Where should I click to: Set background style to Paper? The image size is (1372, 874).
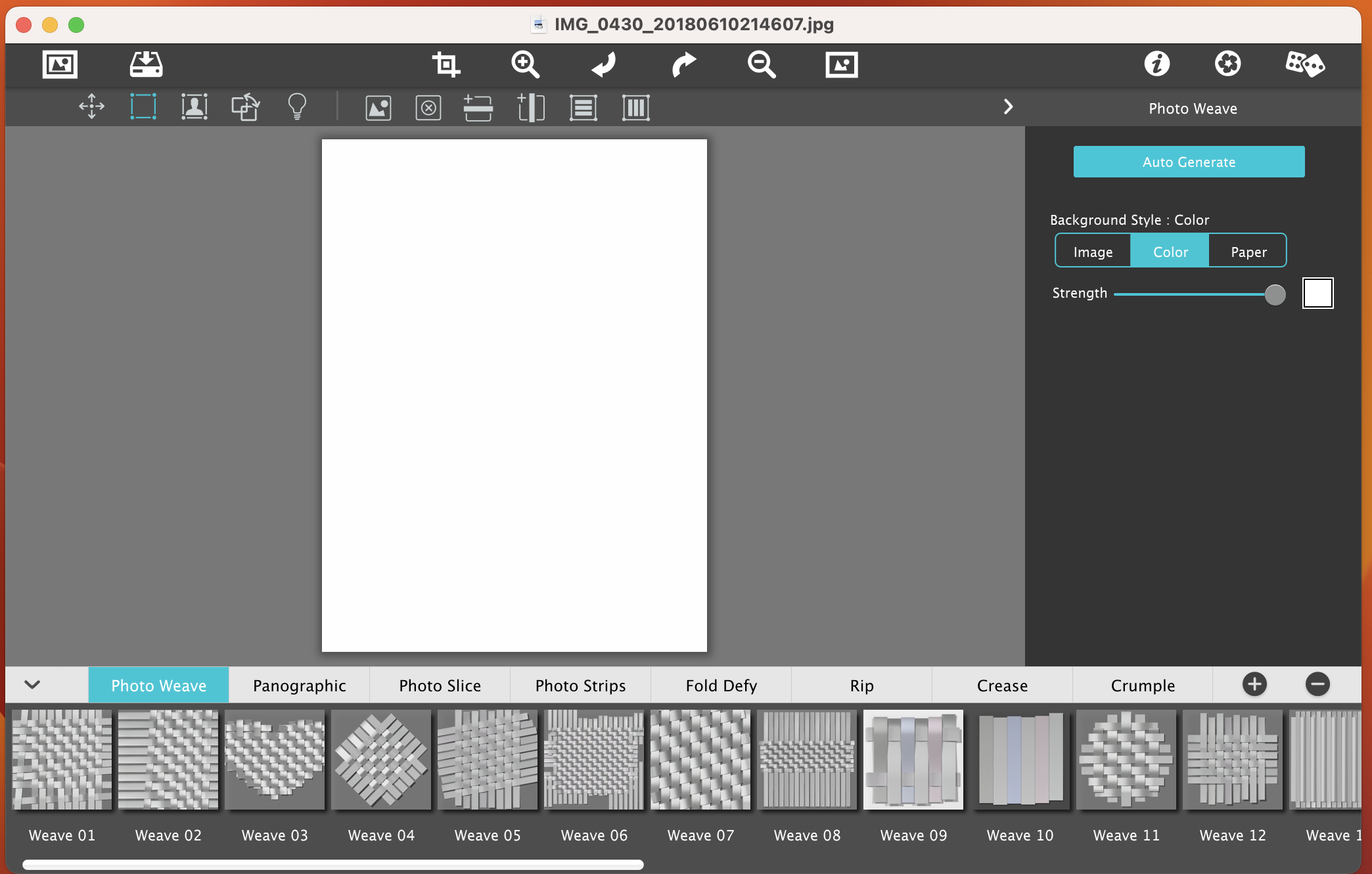1248,252
